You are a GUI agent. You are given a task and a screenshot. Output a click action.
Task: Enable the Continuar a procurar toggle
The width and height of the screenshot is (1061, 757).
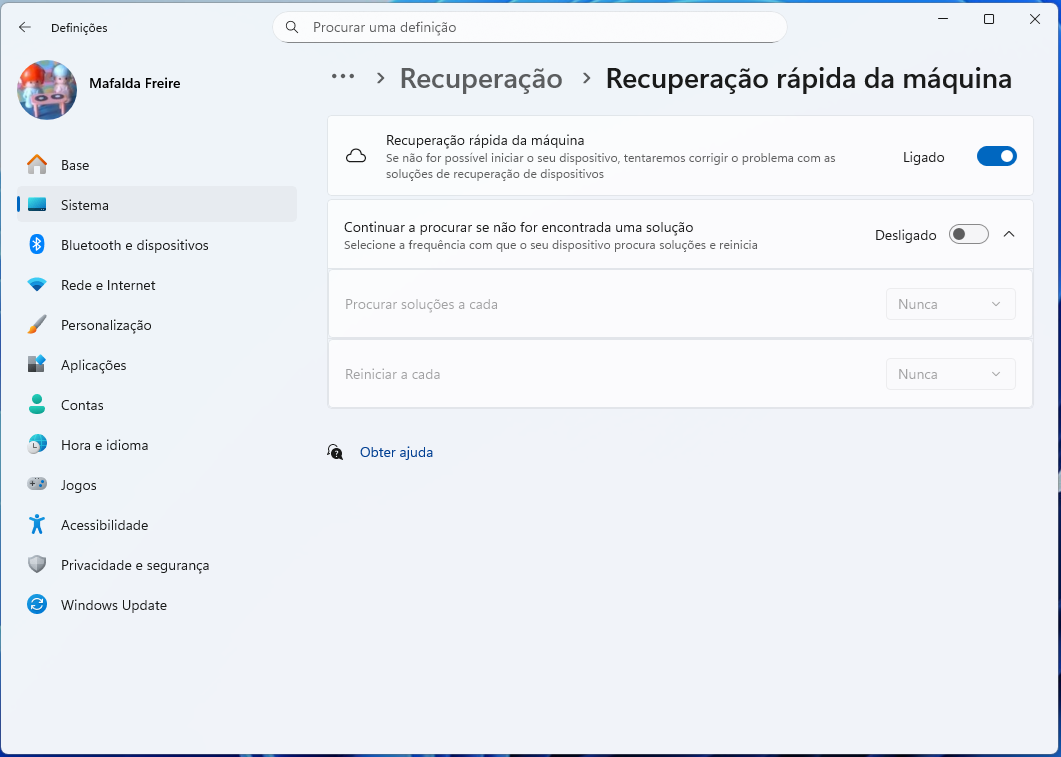pos(968,234)
